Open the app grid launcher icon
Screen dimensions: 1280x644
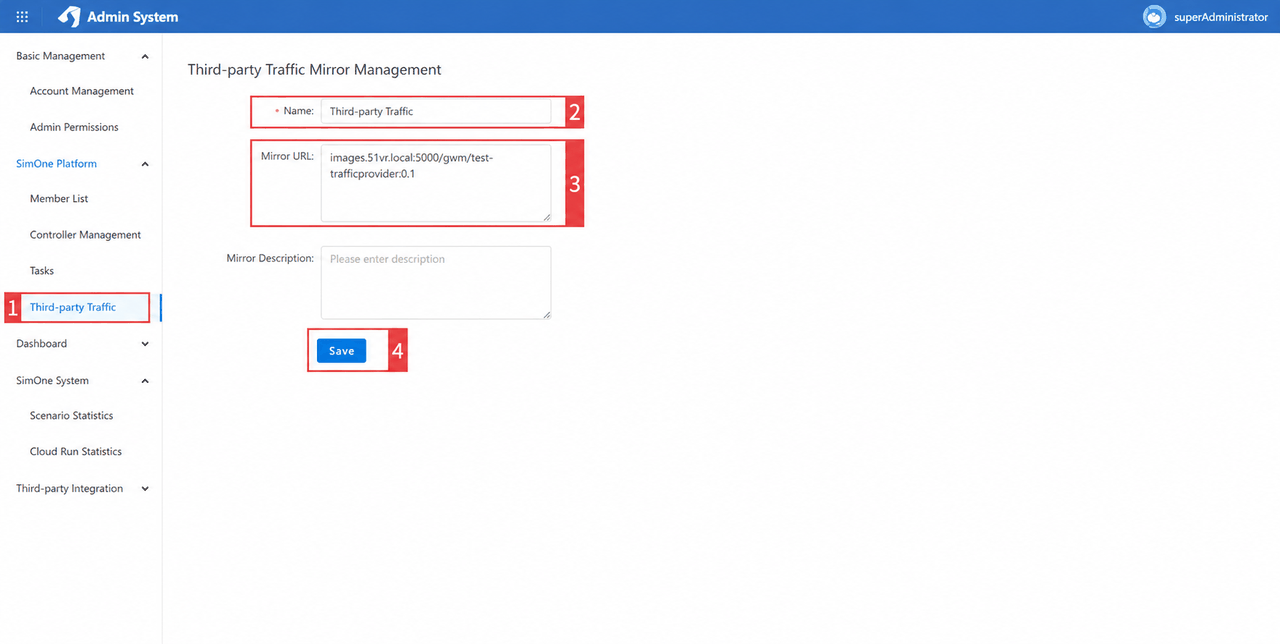[x=22, y=17]
